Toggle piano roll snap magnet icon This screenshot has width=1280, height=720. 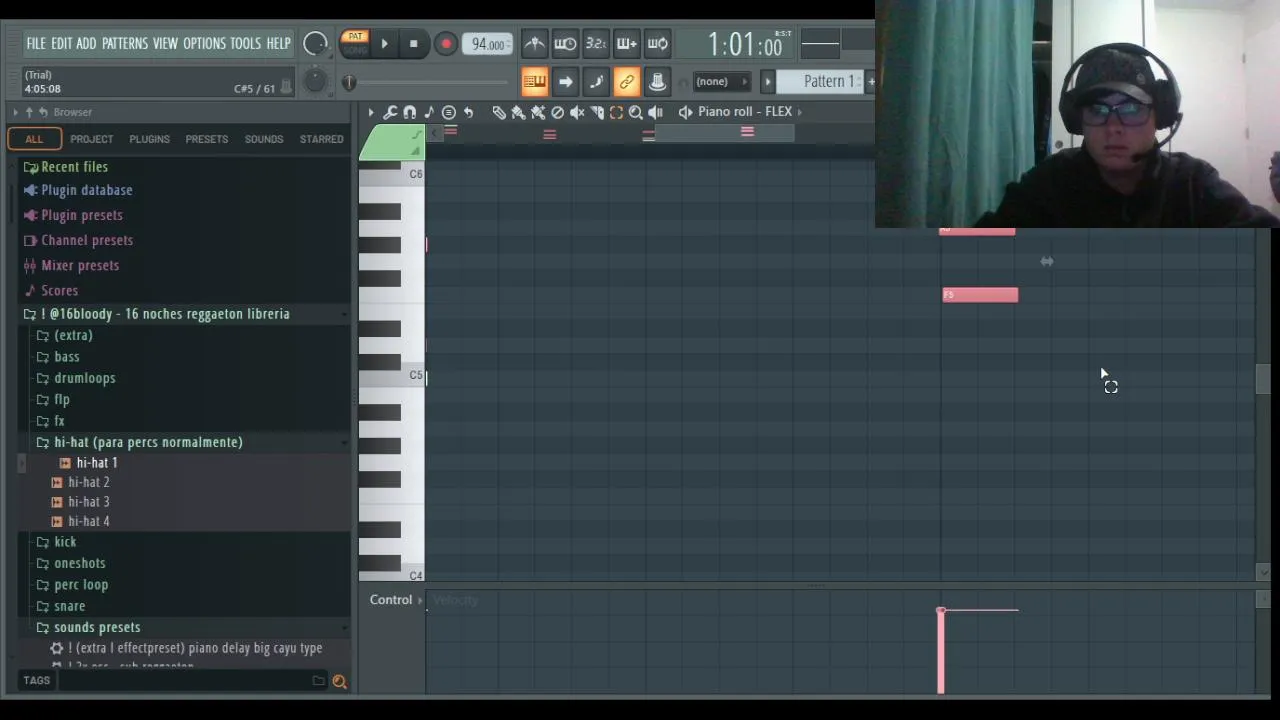[x=410, y=112]
